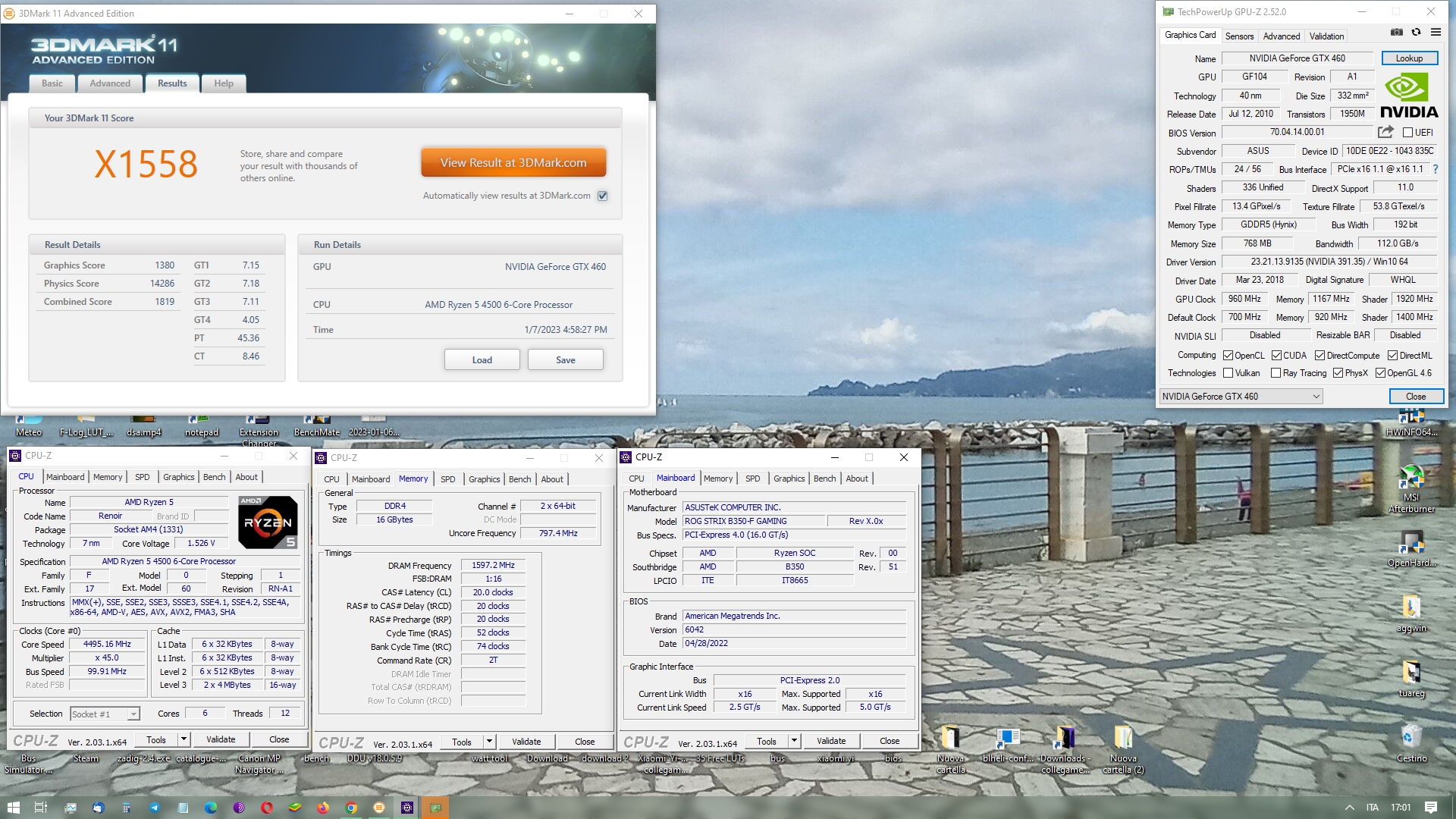
Task: Open the GPU-Z hamburger menu
Action: pyautogui.click(x=1436, y=33)
